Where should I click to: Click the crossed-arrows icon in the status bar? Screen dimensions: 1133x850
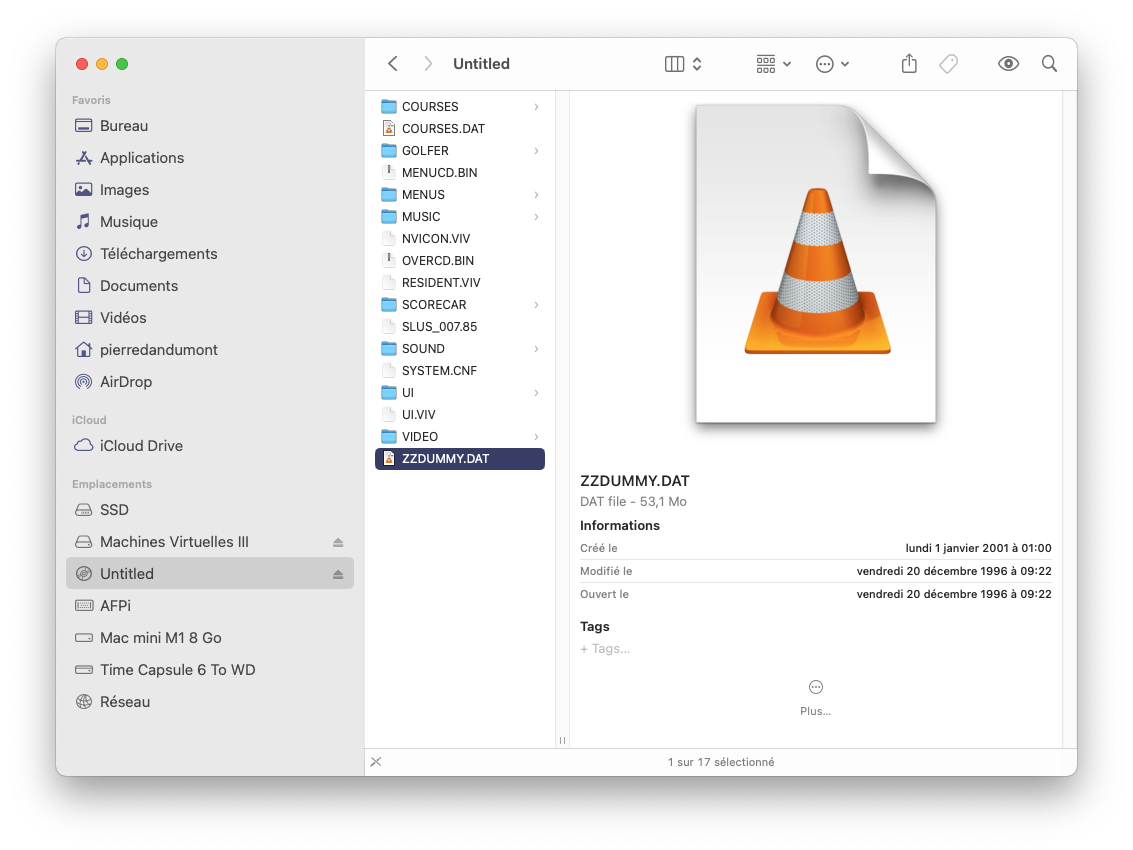tap(376, 762)
